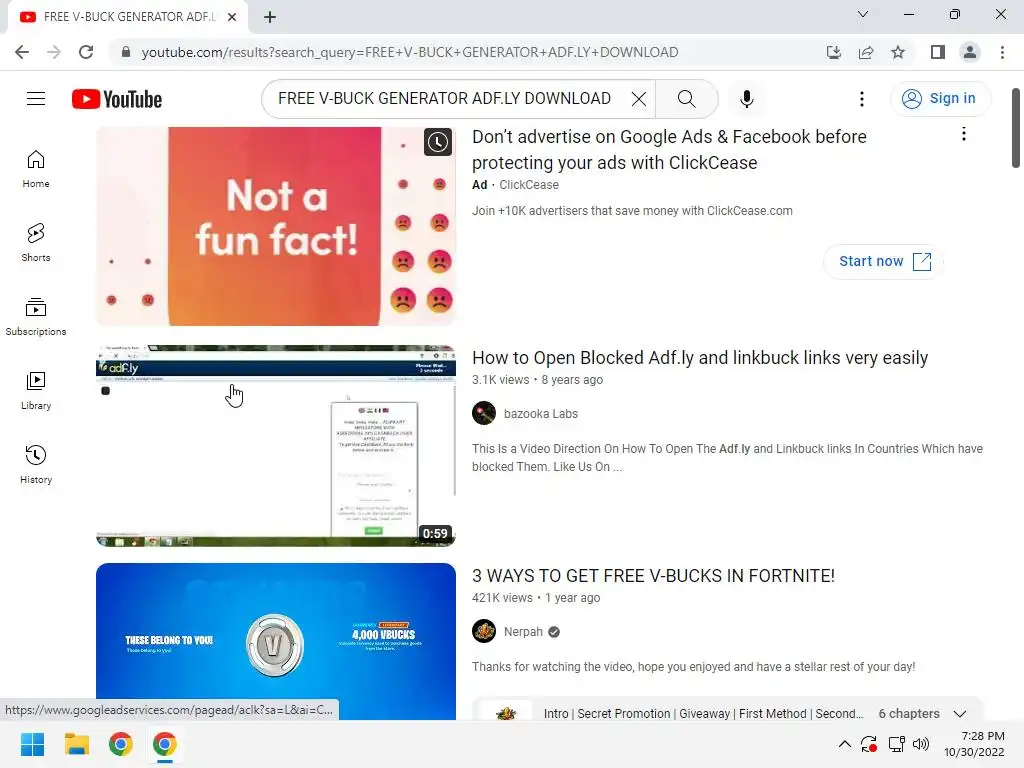The image size is (1024, 768).
Task: Open Shorts from the sidebar
Action: click(36, 243)
